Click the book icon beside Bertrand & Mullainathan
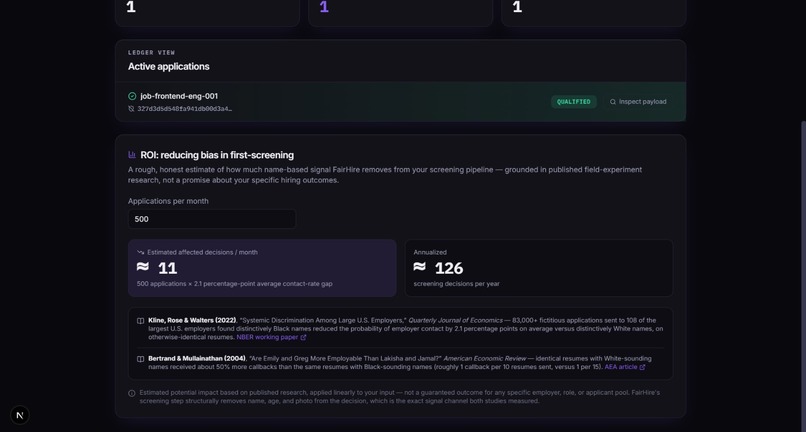Image resolution: width=806 pixels, height=432 pixels. click(140, 359)
